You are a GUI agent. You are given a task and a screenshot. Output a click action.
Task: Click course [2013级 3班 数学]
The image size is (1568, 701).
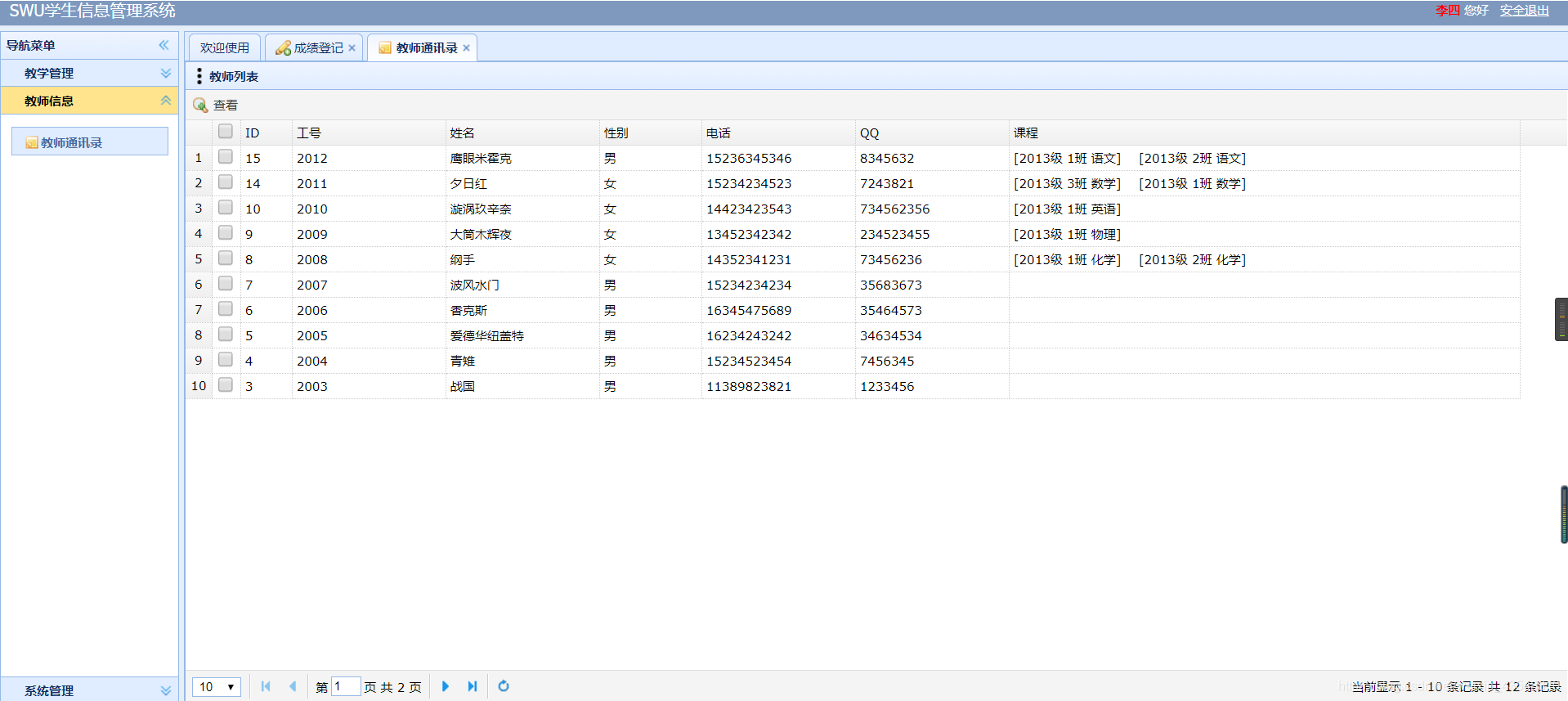tap(1068, 184)
